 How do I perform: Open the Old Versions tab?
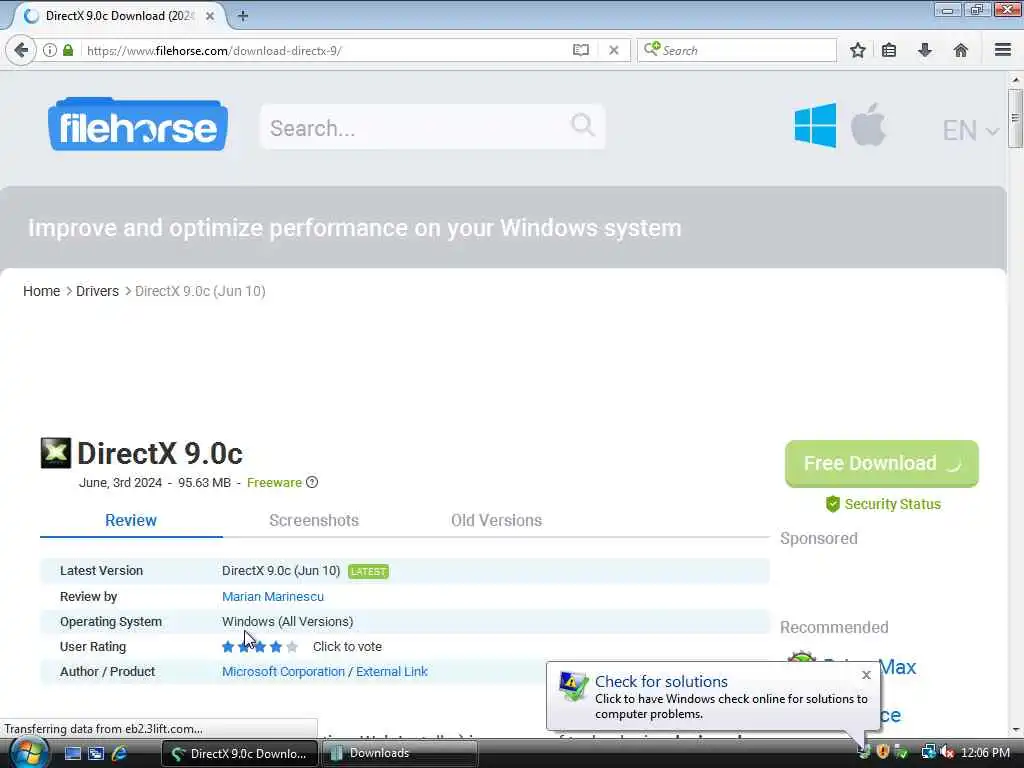tap(496, 520)
